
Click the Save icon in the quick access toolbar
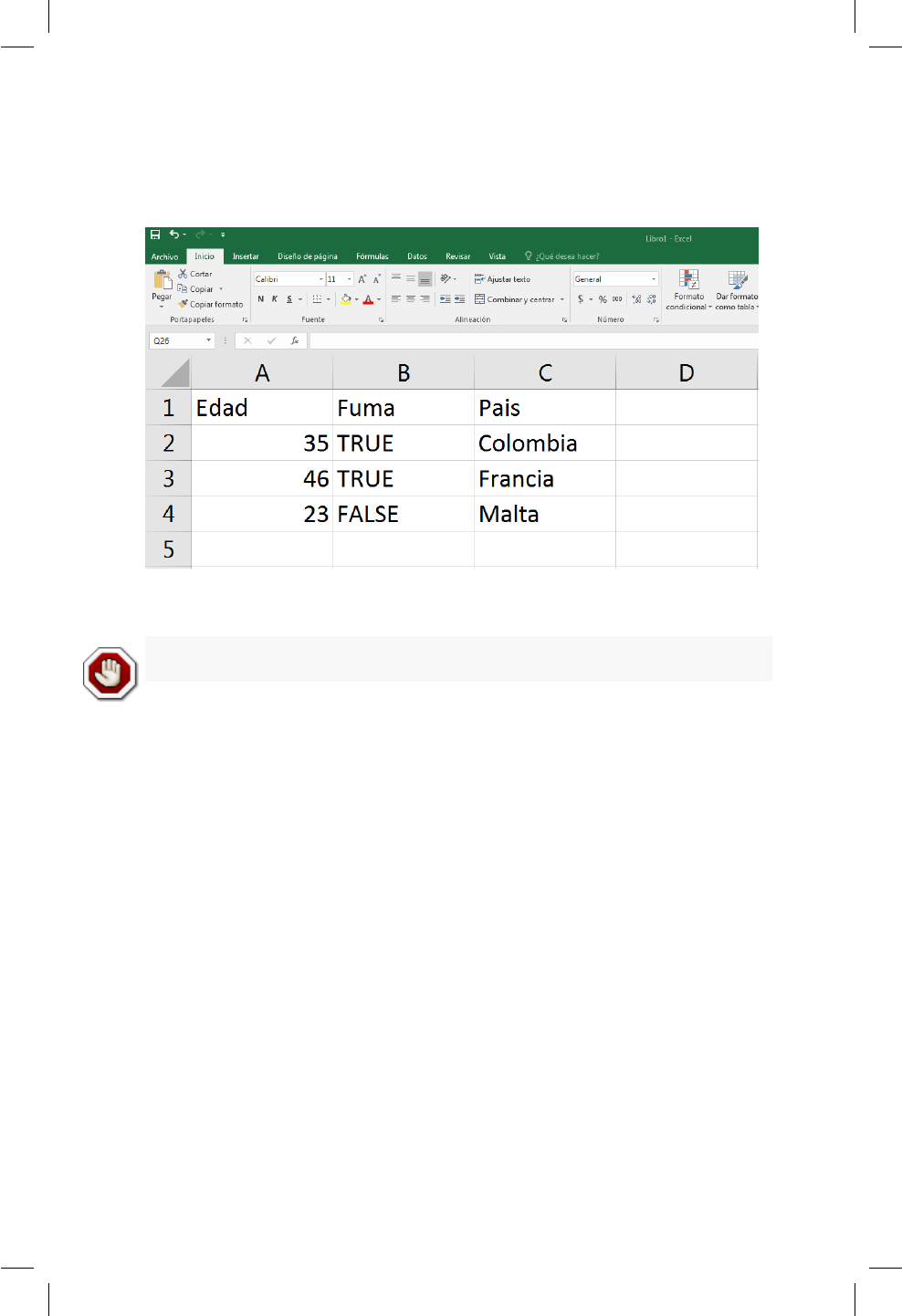pyautogui.click(x=155, y=235)
